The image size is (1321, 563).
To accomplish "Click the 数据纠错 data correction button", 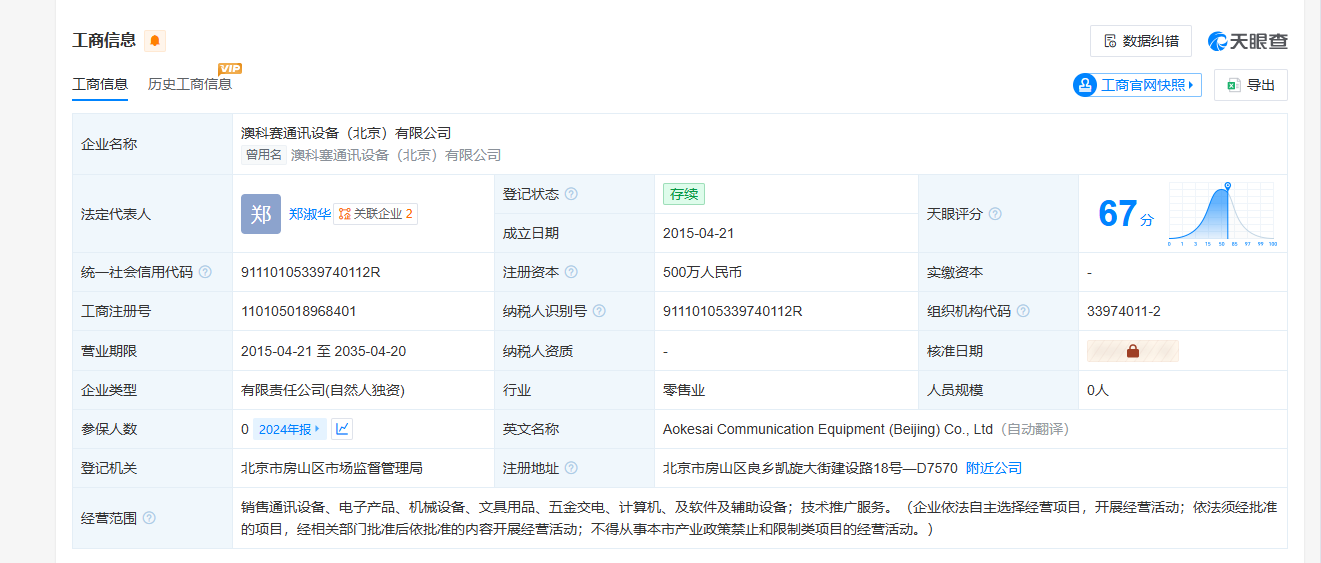I will click(x=1140, y=41).
